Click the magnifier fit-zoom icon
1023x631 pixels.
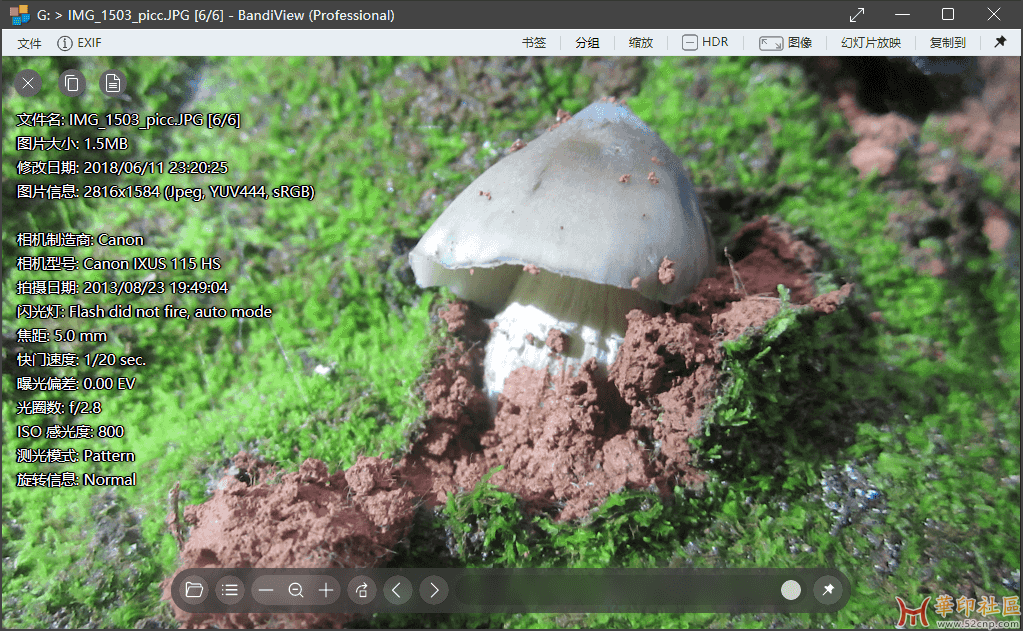click(296, 591)
